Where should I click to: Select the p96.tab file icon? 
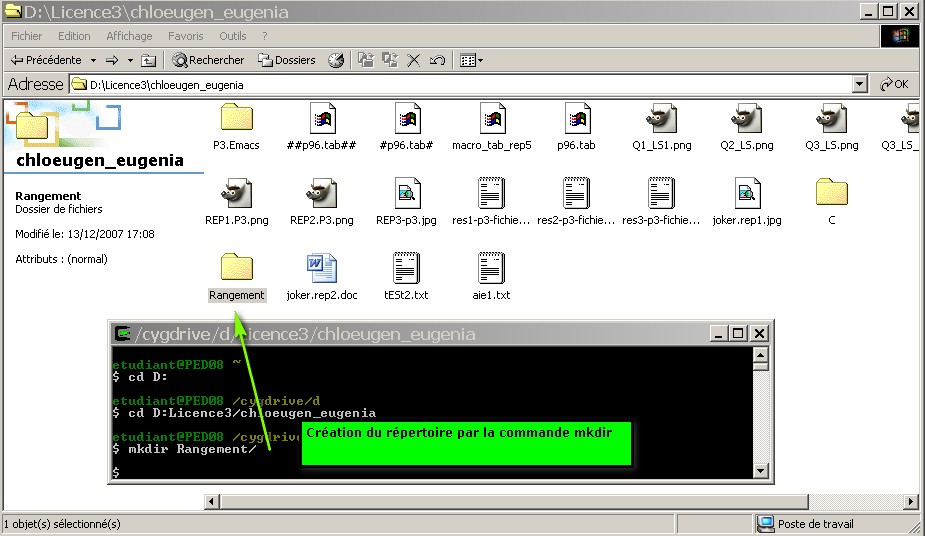point(577,117)
